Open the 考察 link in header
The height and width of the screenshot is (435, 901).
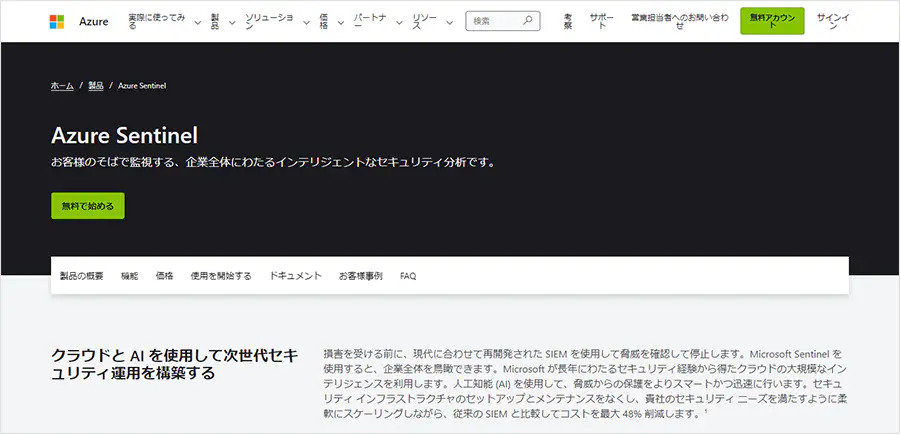[x=568, y=22]
